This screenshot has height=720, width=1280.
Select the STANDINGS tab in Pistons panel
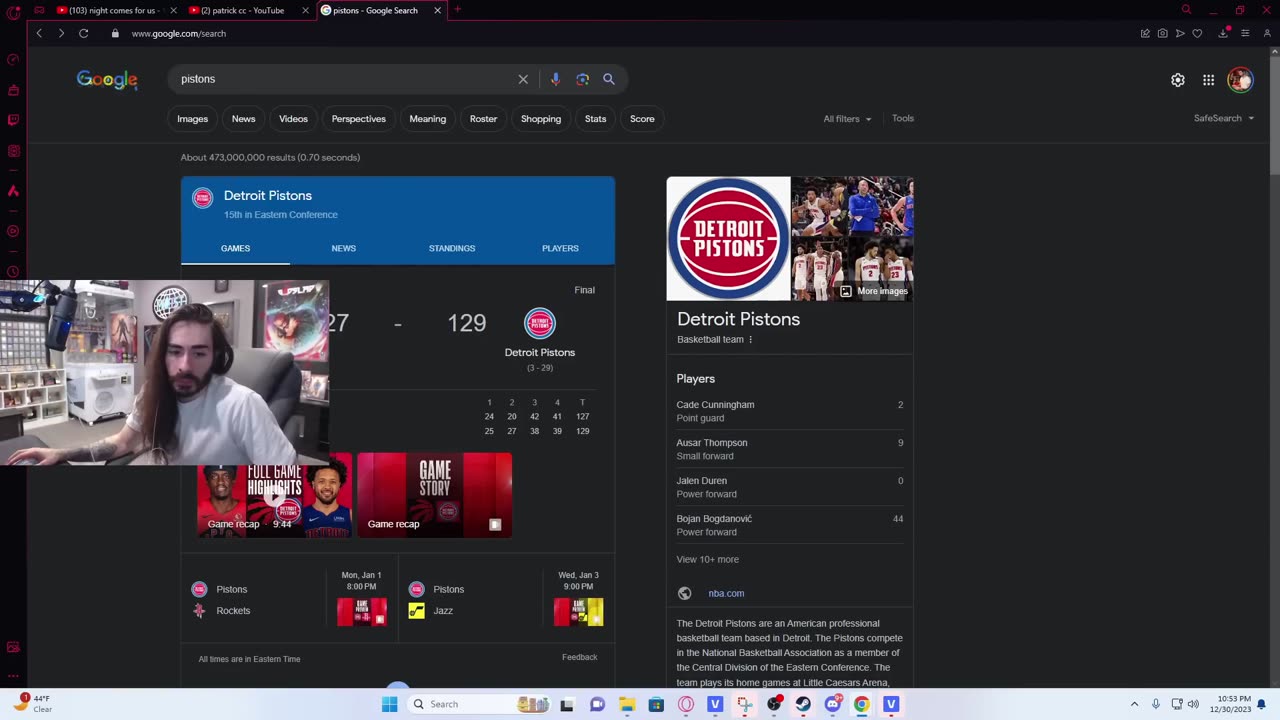(x=452, y=248)
